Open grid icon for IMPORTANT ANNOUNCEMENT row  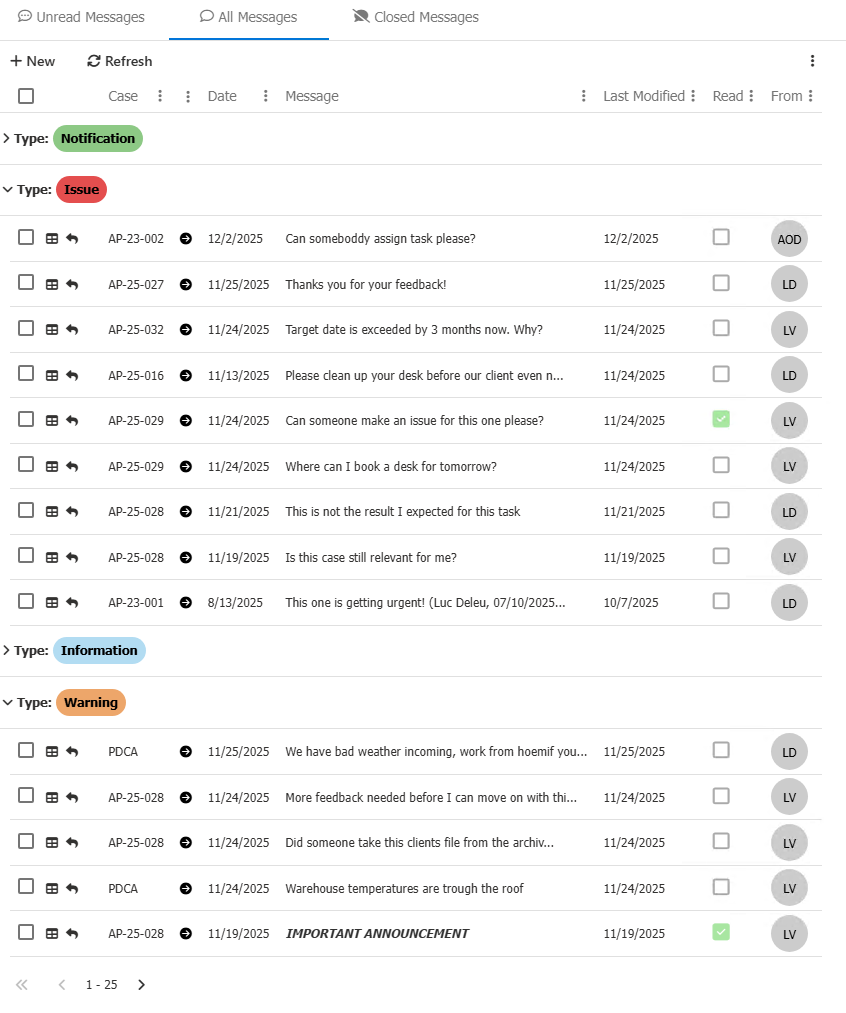coord(52,934)
